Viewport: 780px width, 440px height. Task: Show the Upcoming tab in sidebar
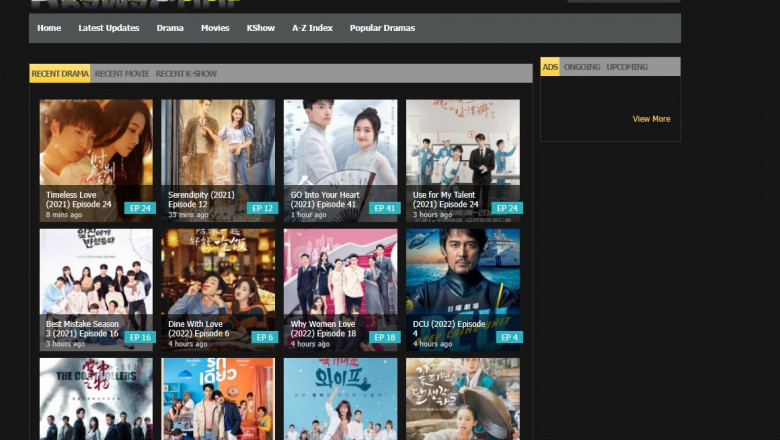click(627, 67)
